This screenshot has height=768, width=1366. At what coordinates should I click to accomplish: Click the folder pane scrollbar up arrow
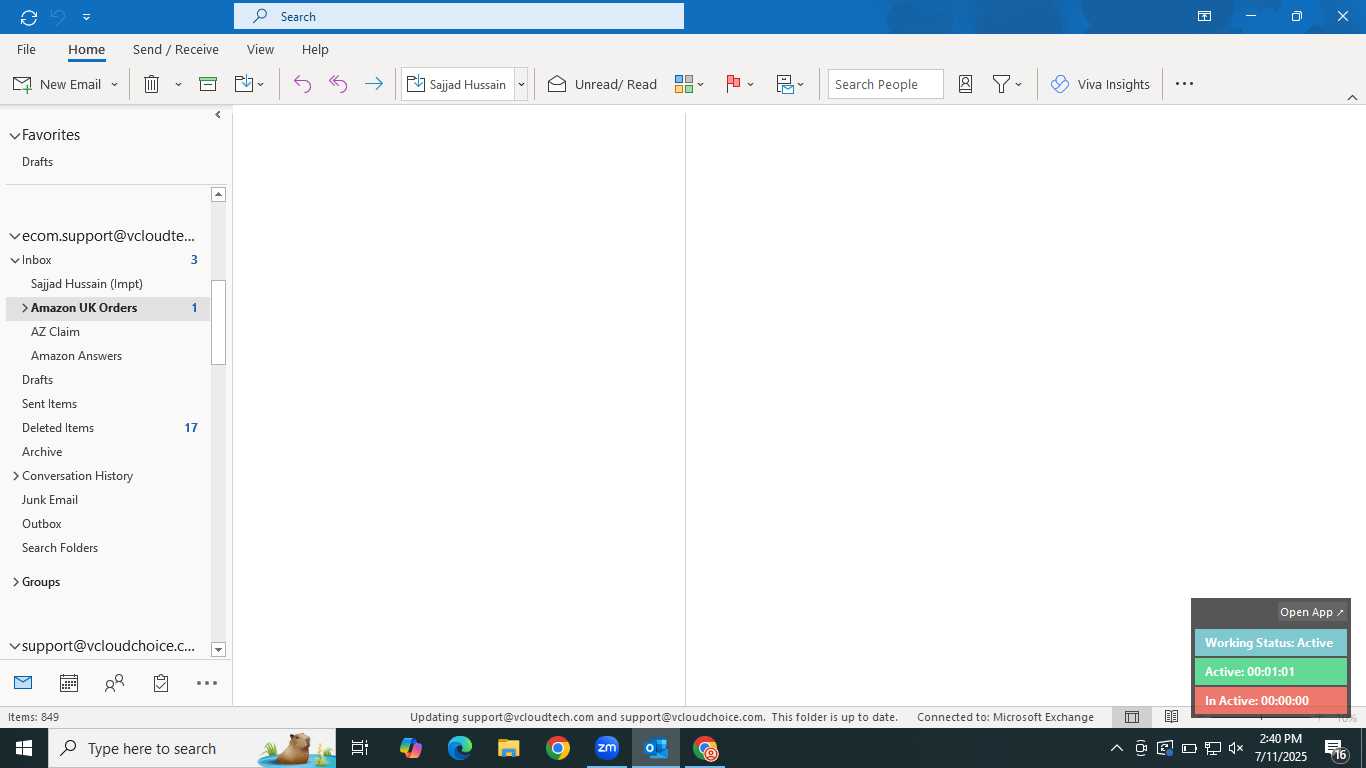[218, 195]
